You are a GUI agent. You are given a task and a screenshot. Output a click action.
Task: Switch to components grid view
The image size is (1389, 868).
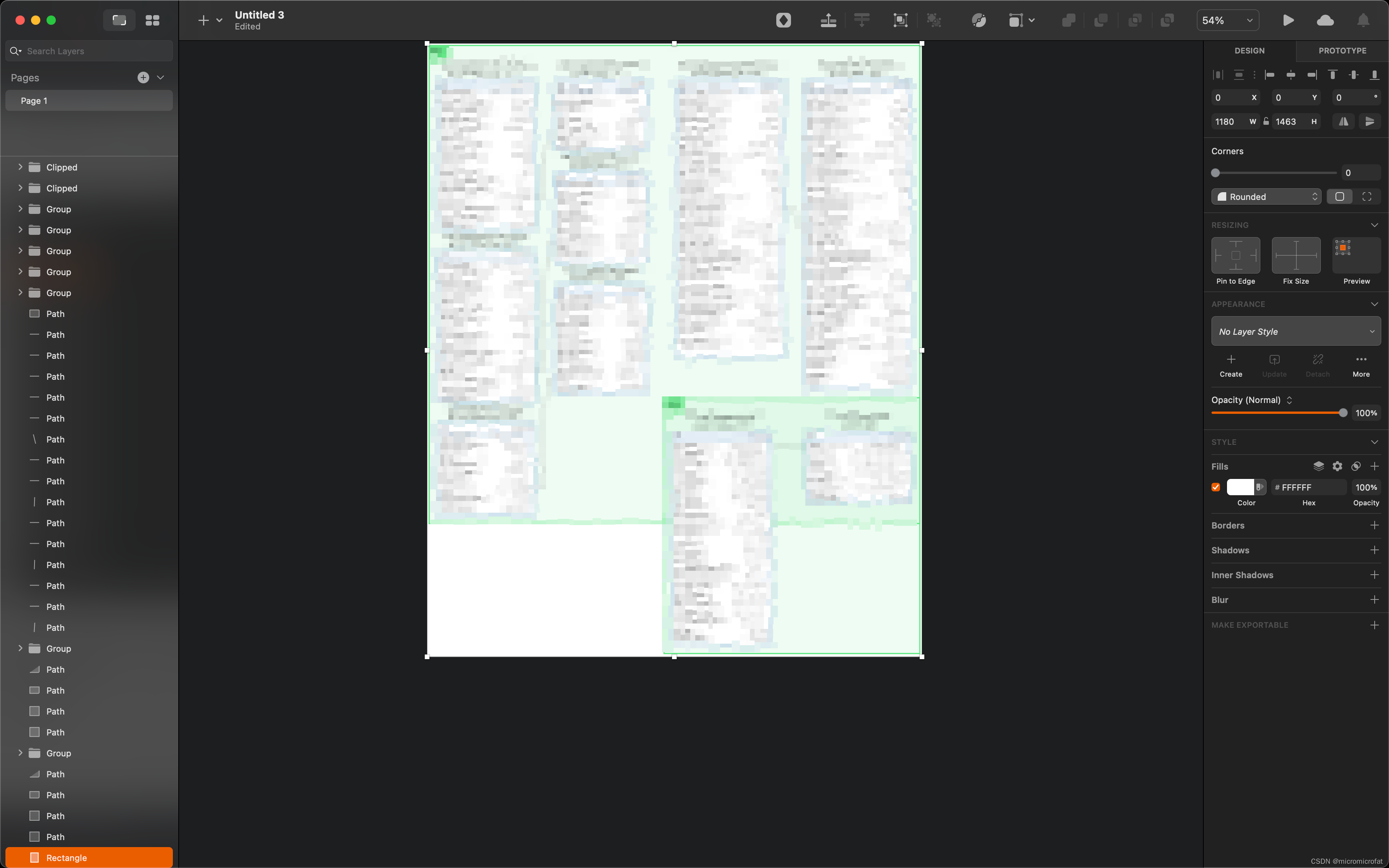(x=152, y=20)
